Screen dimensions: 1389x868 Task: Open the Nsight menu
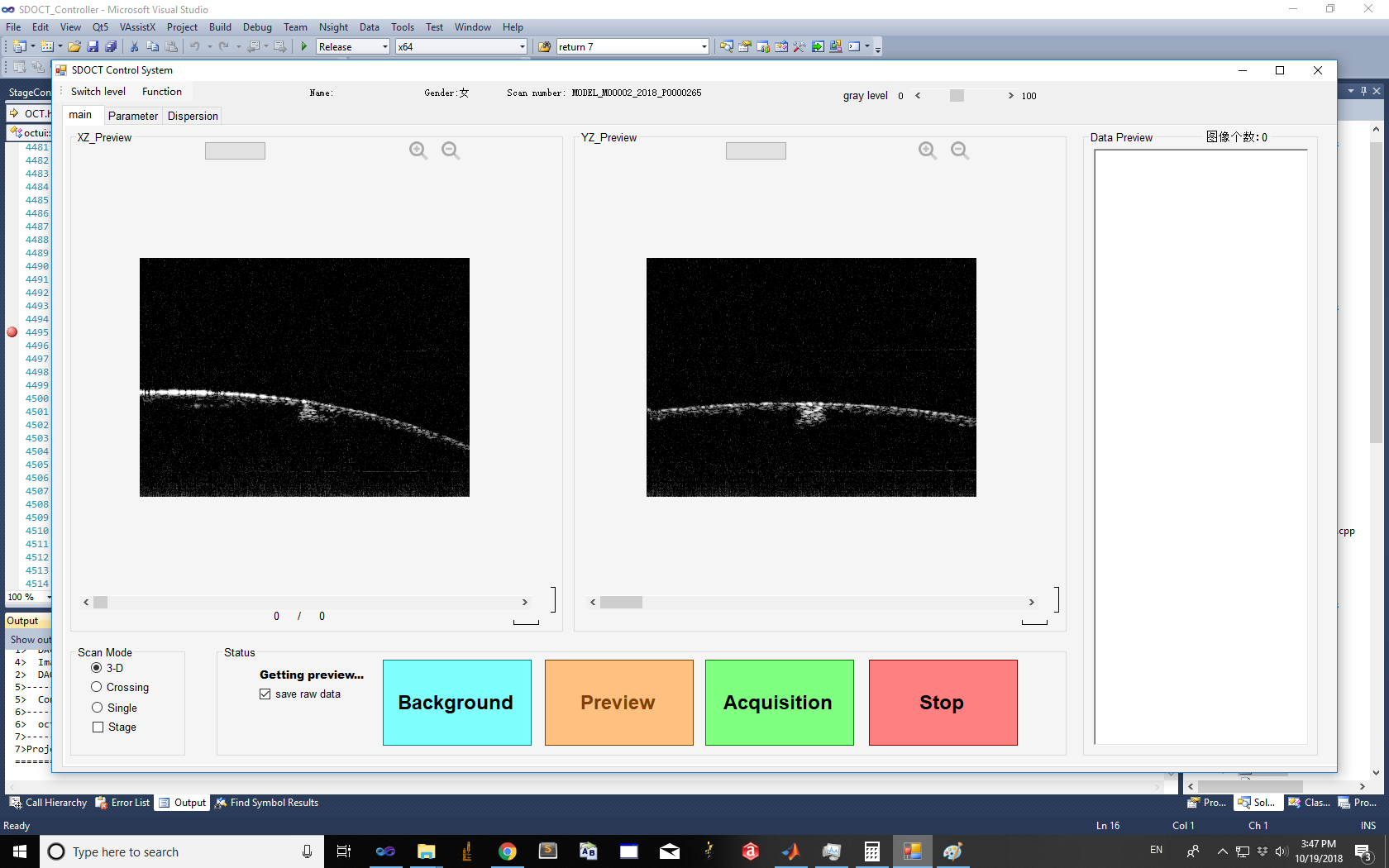pyautogui.click(x=333, y=27)
